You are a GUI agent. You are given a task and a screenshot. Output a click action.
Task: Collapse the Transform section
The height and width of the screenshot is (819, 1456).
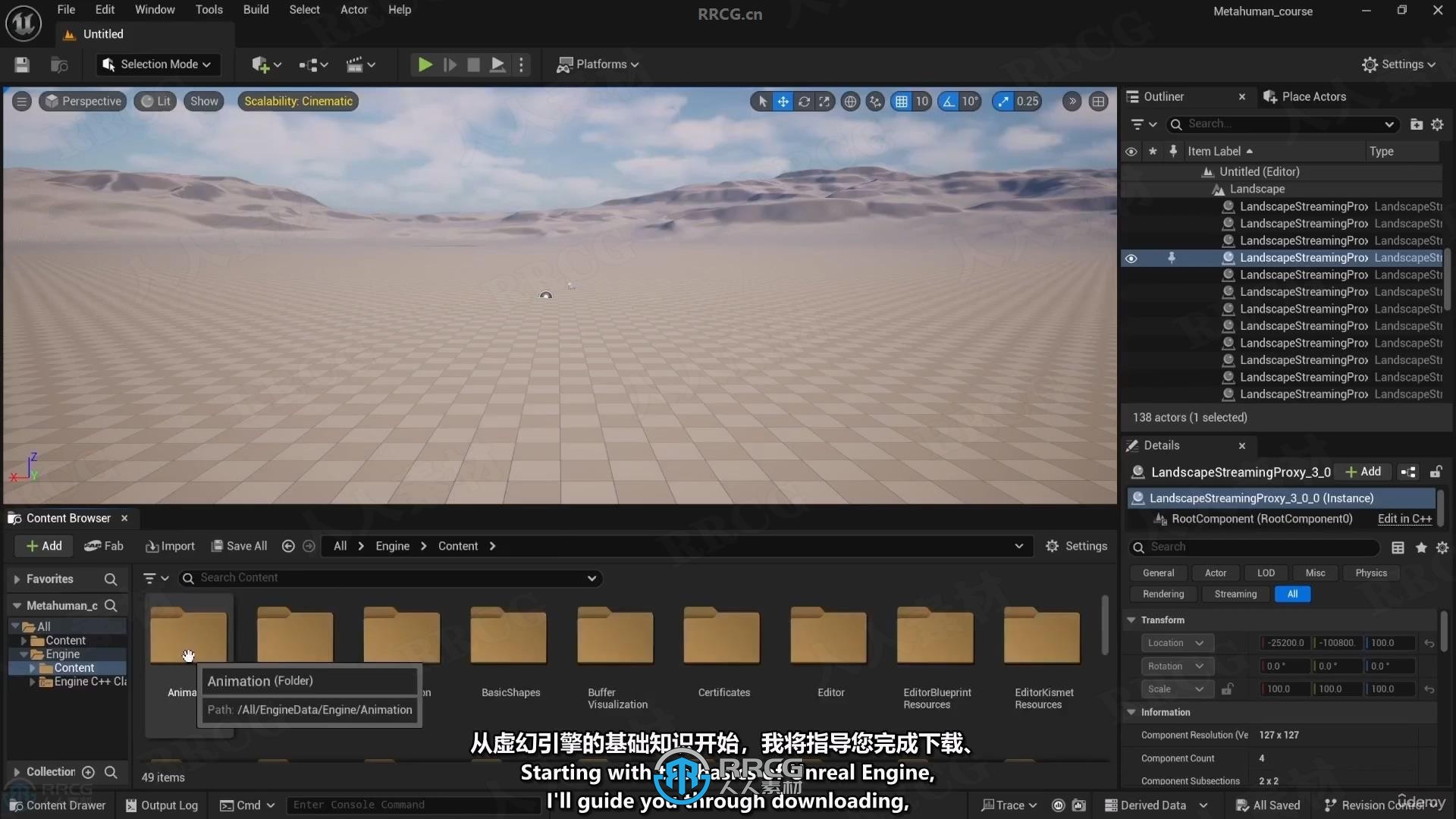(x=1131, y=620)
